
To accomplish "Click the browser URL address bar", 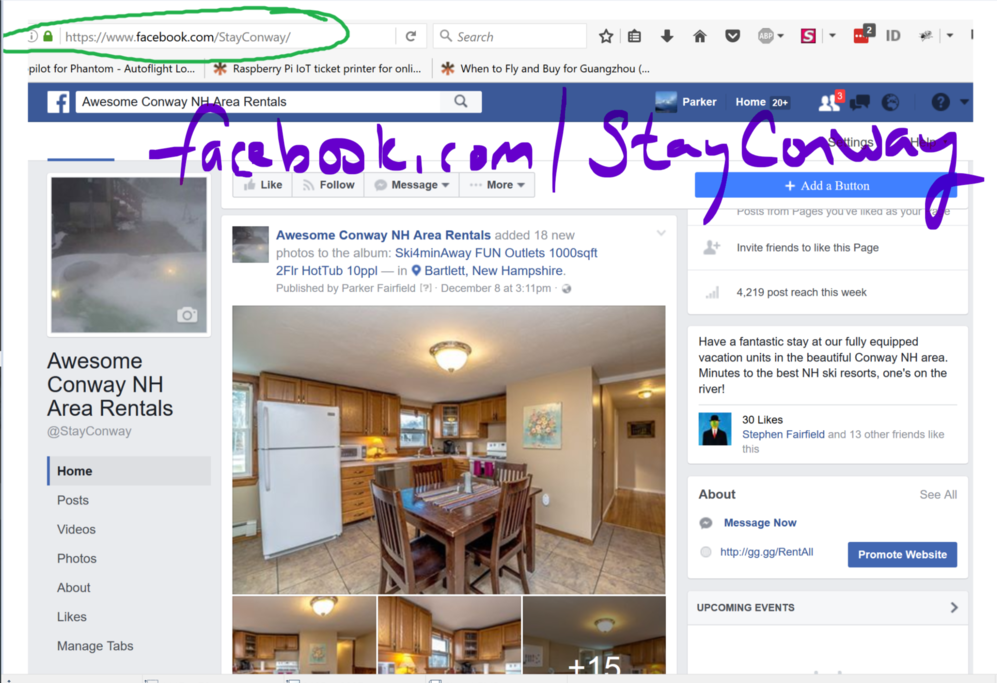I will click(229, 37).
